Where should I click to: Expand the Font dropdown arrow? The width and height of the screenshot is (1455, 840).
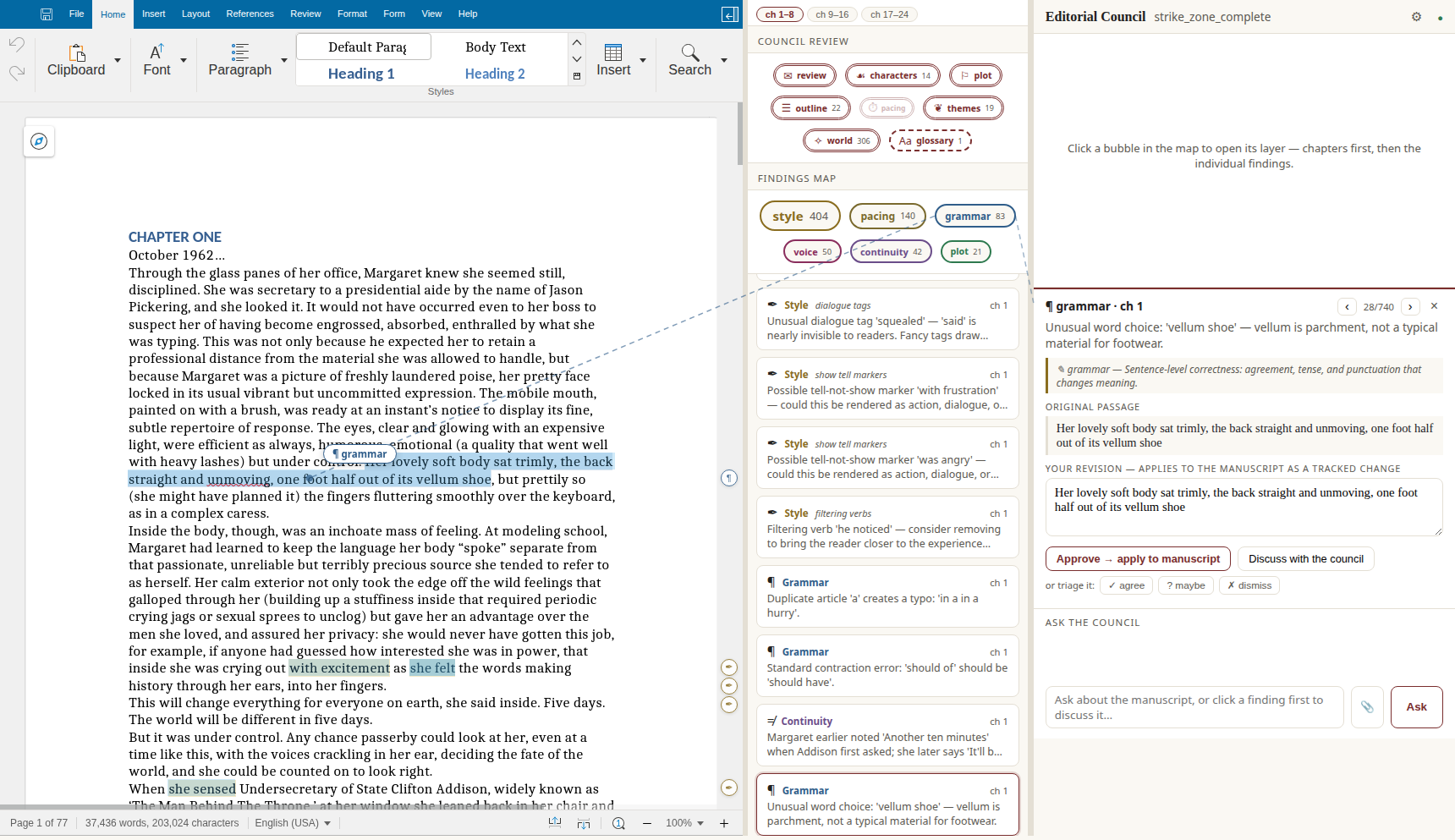pyautogui.click(x=183, y=60)
